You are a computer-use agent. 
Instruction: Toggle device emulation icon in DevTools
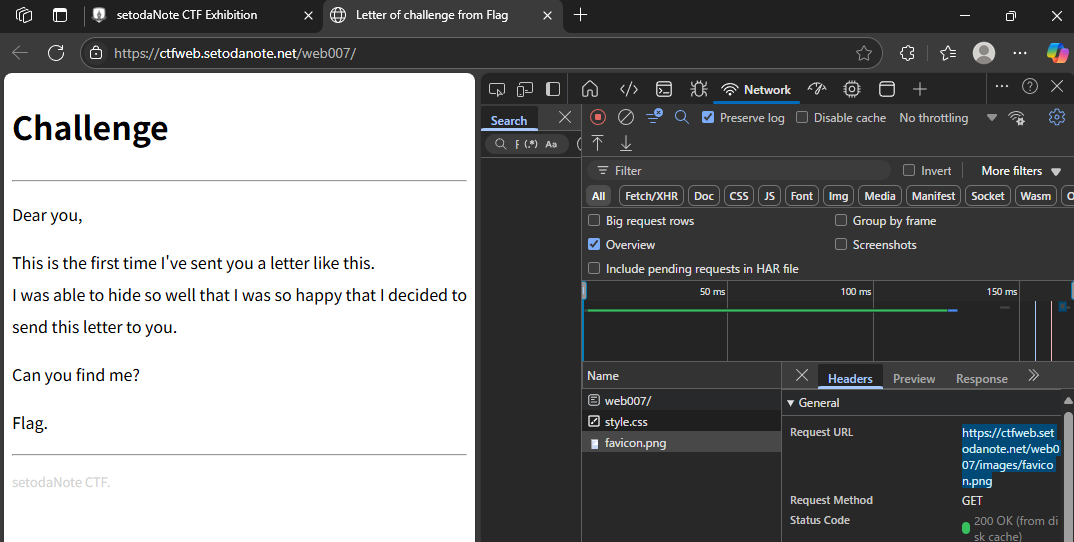(525, 89)
